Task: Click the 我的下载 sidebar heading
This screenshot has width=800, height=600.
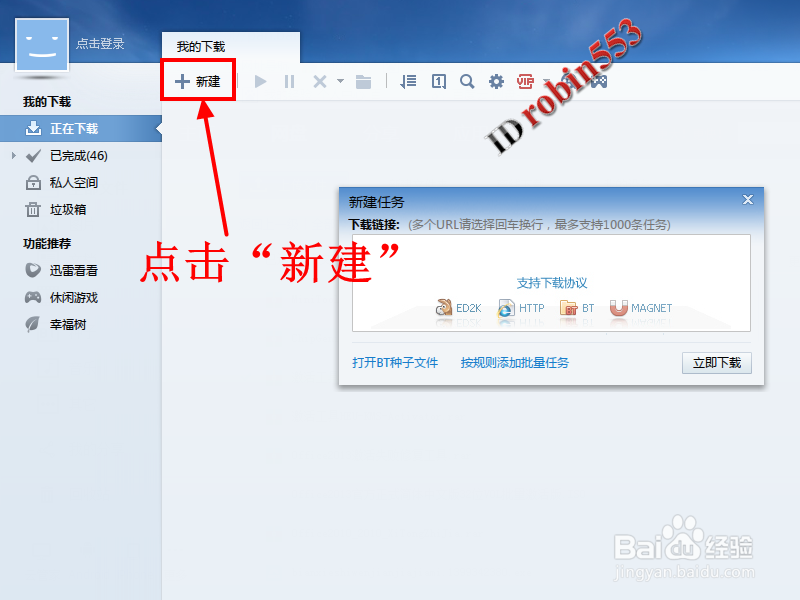Action: pos(47,102)
